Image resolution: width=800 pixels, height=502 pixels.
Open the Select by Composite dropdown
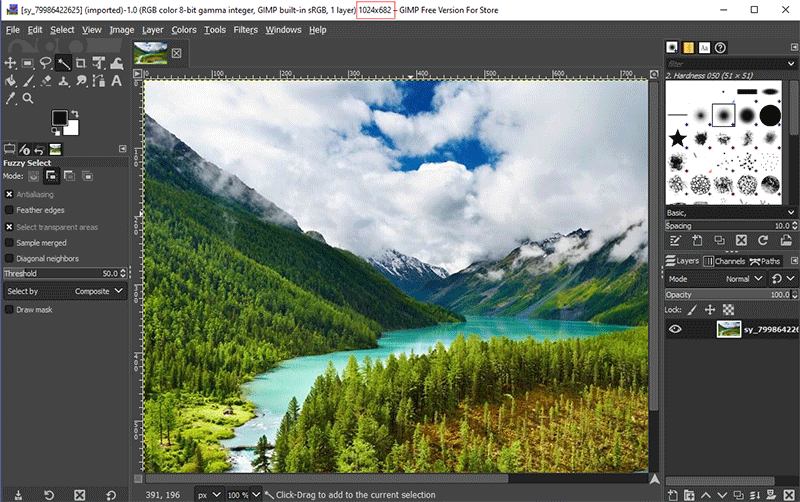point(64,291)
